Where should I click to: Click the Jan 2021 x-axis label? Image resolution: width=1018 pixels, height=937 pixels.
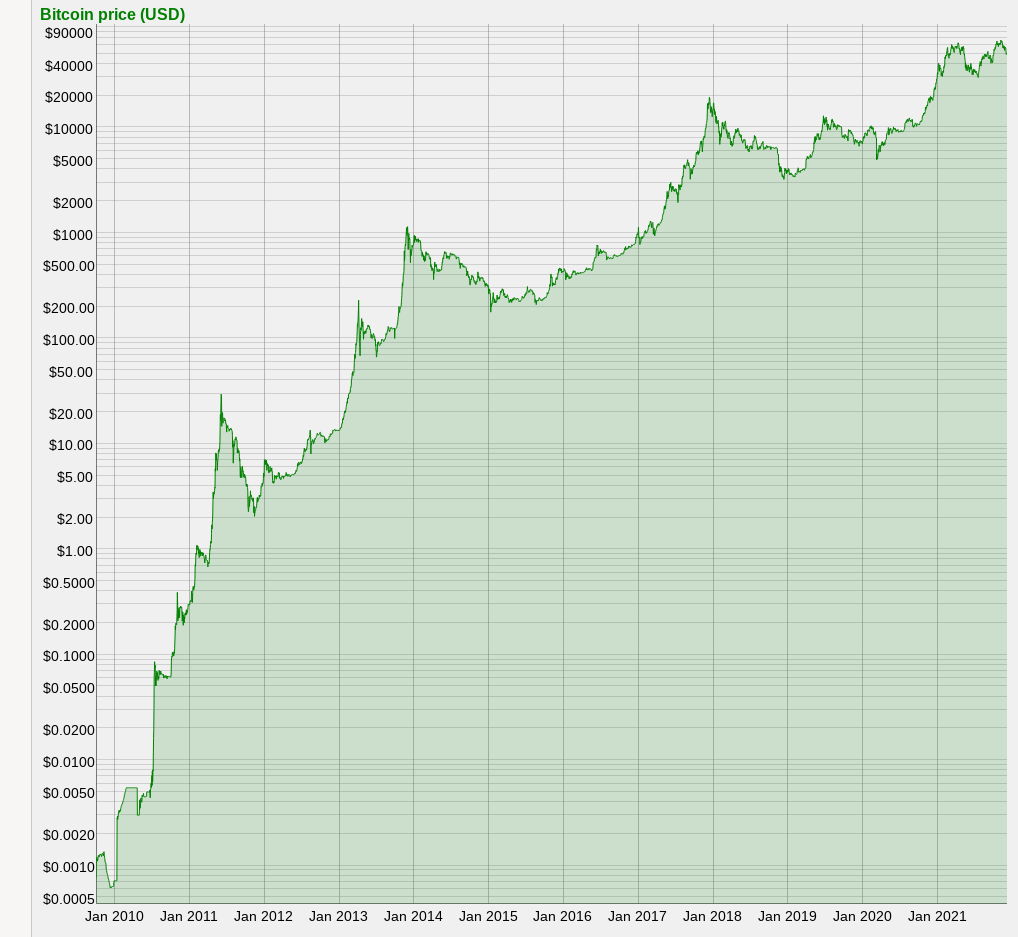tap(937, 917)
